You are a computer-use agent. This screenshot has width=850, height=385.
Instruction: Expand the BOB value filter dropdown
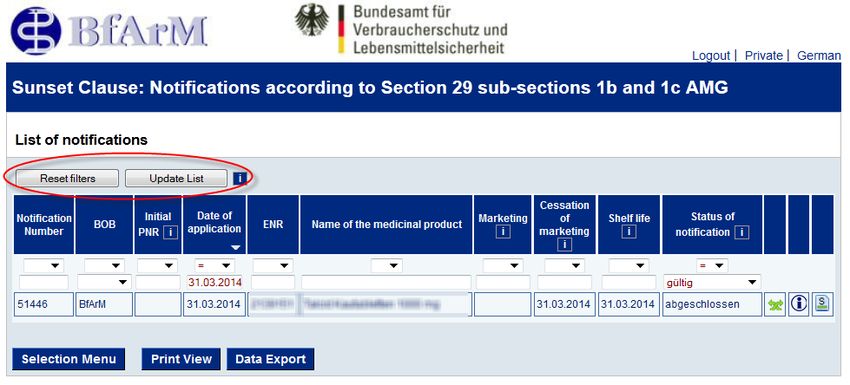coord(105,283)
